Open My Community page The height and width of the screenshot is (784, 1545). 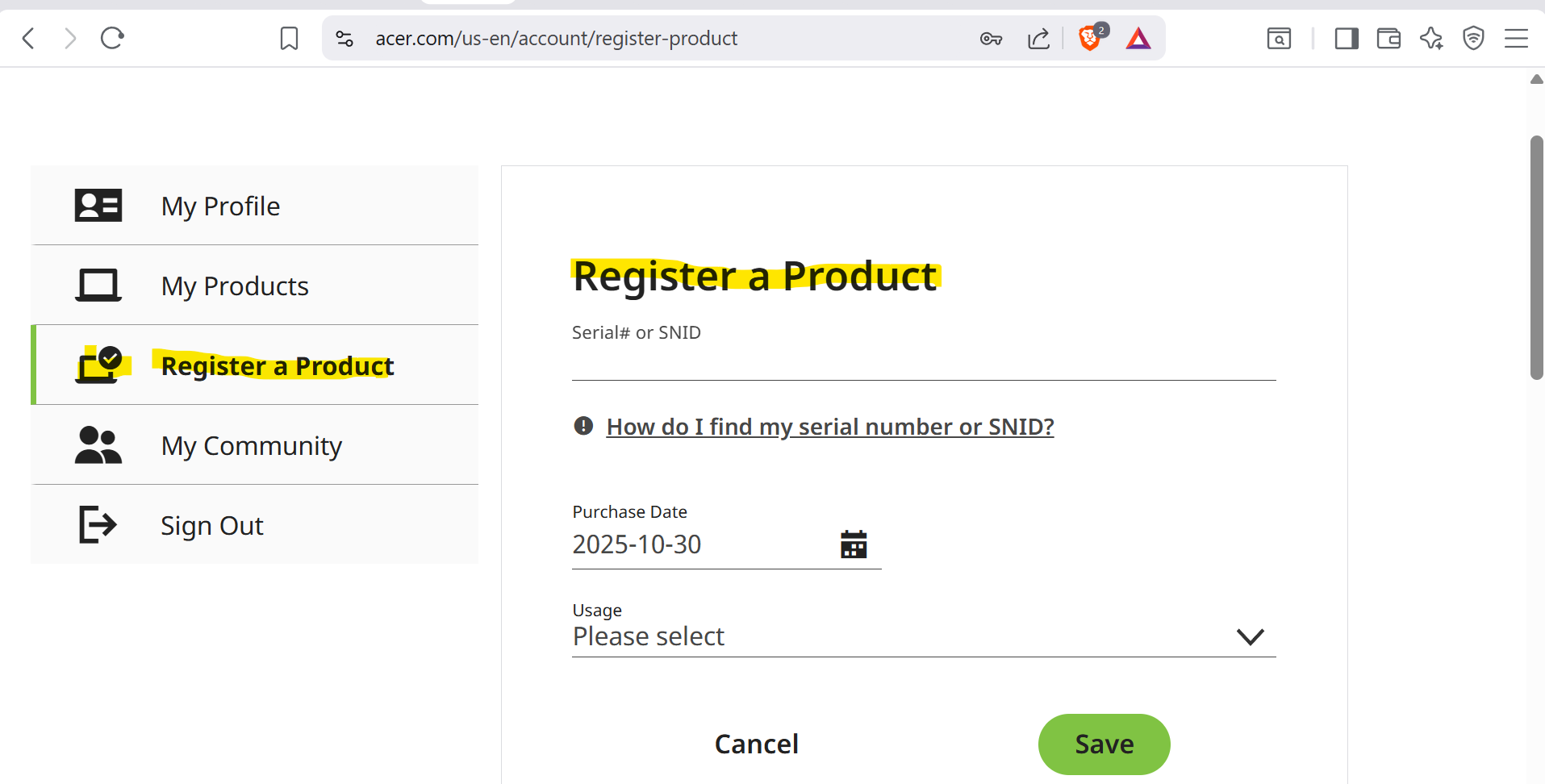click(x=255, y=445)
